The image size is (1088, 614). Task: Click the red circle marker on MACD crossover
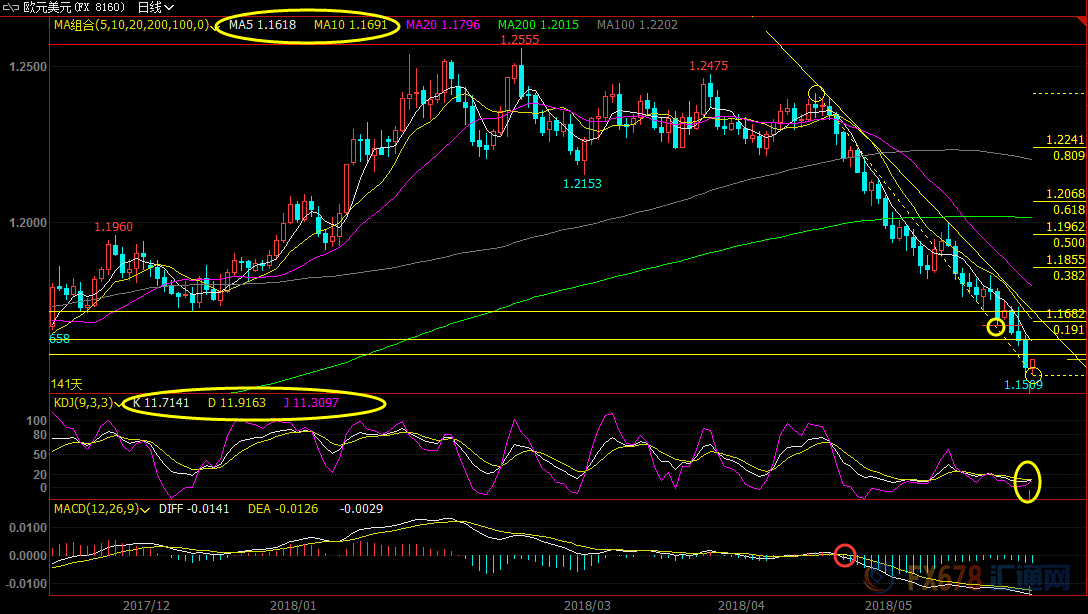point(845,554)
